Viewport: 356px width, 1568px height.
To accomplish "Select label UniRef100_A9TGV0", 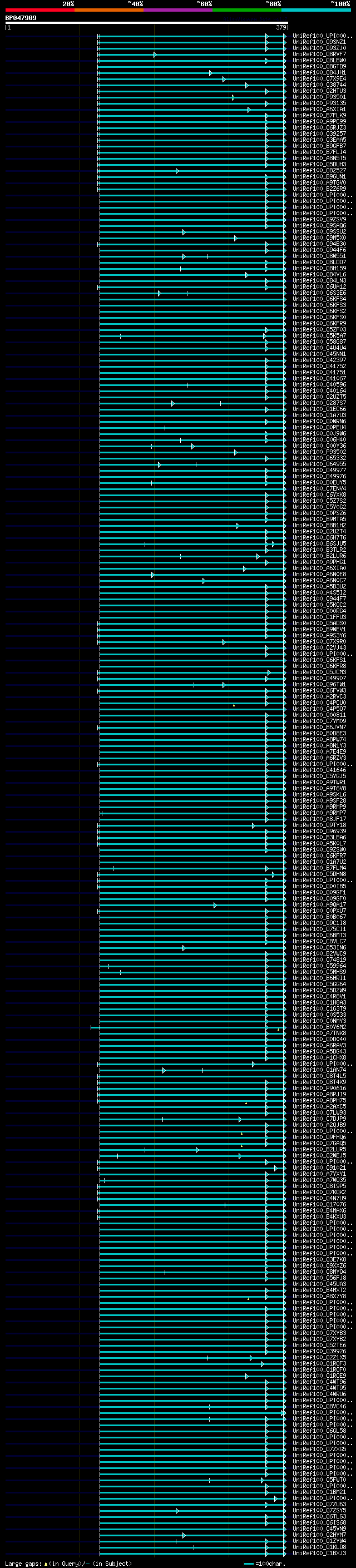I will pyautogui.click(x=319, y=182).
